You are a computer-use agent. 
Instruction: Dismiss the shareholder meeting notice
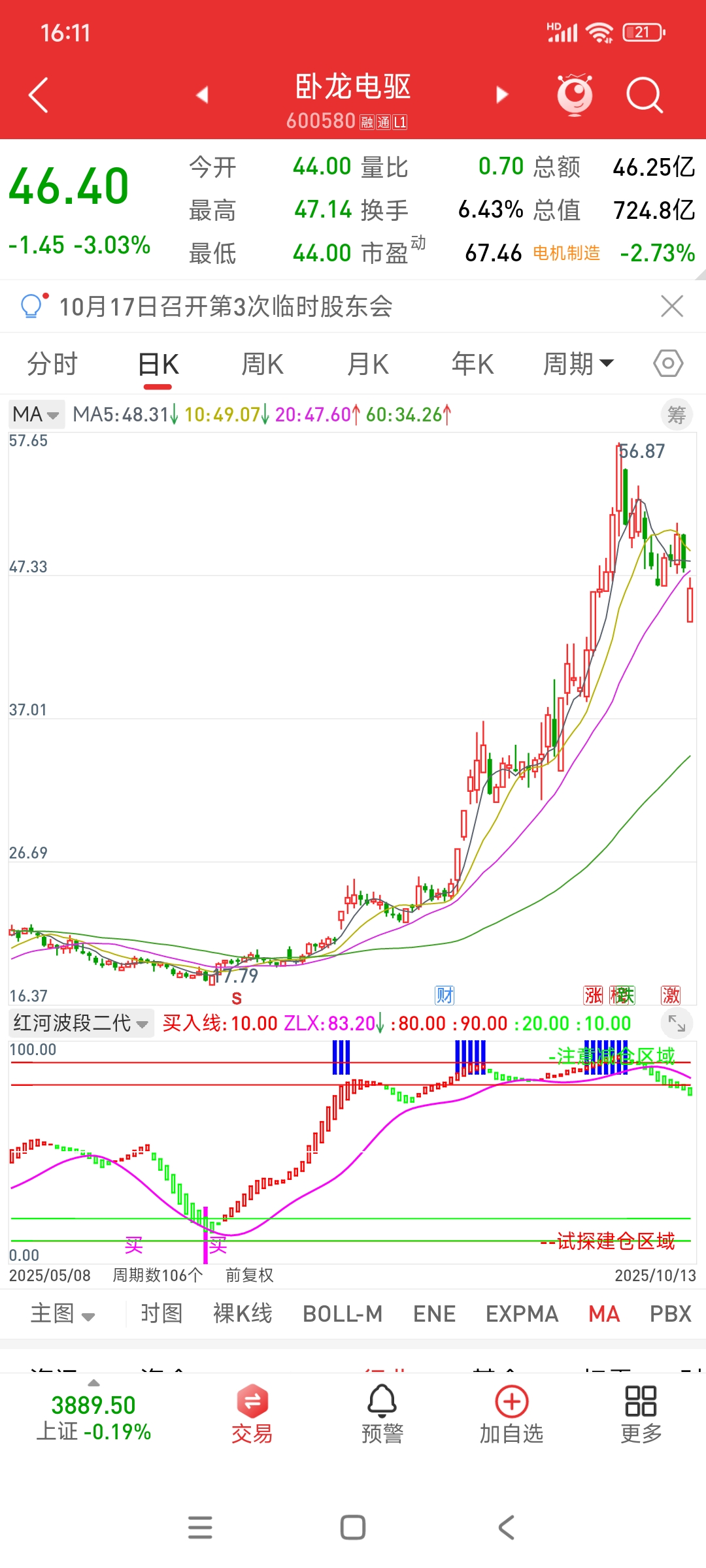672,306
